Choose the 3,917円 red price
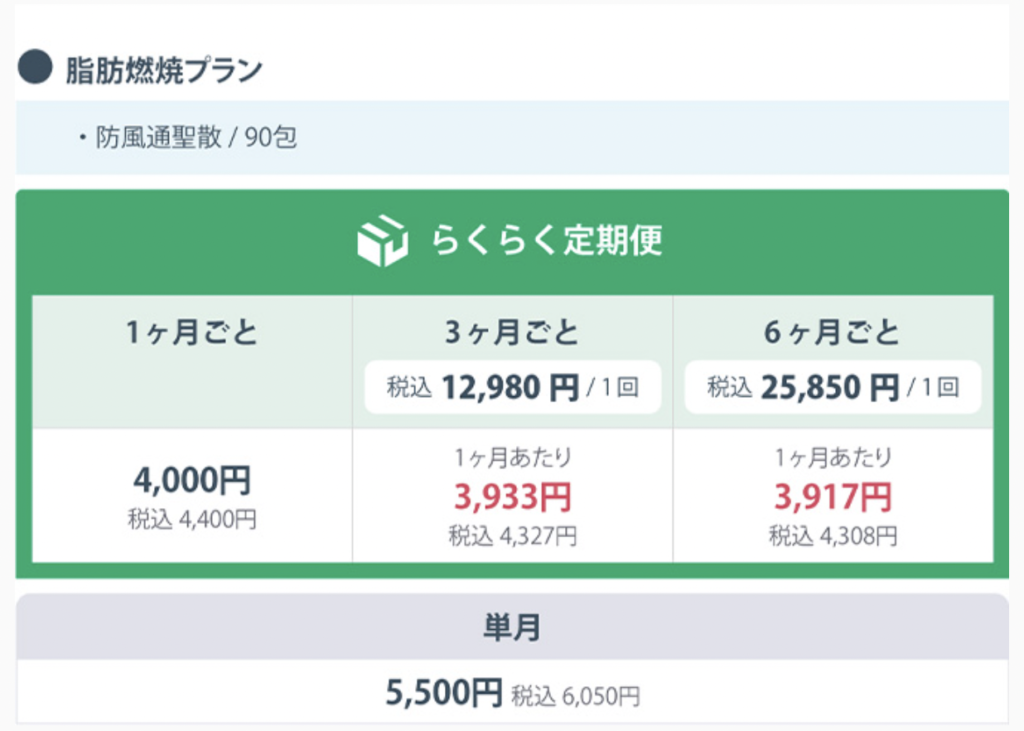Image resolution: width=1024 pixels, height=731 pixels. coord(832,496)
